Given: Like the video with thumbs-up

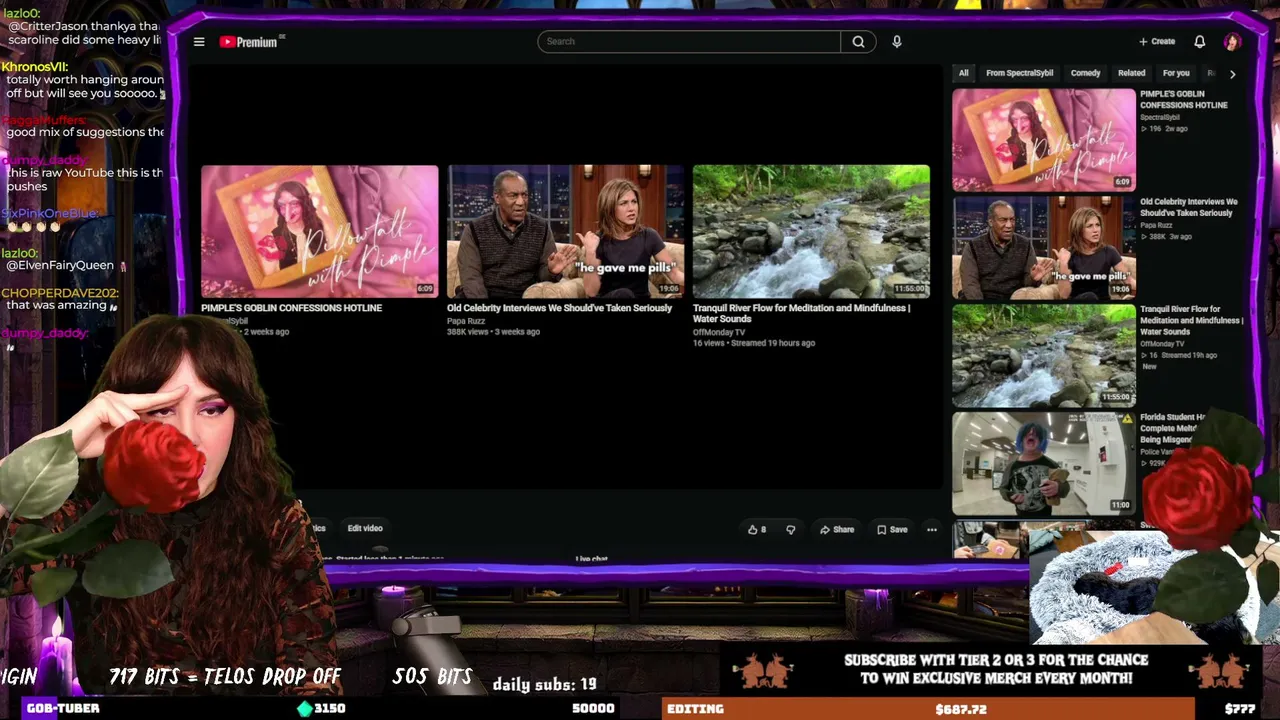Looking at the screenshot, I should (757, 529).
